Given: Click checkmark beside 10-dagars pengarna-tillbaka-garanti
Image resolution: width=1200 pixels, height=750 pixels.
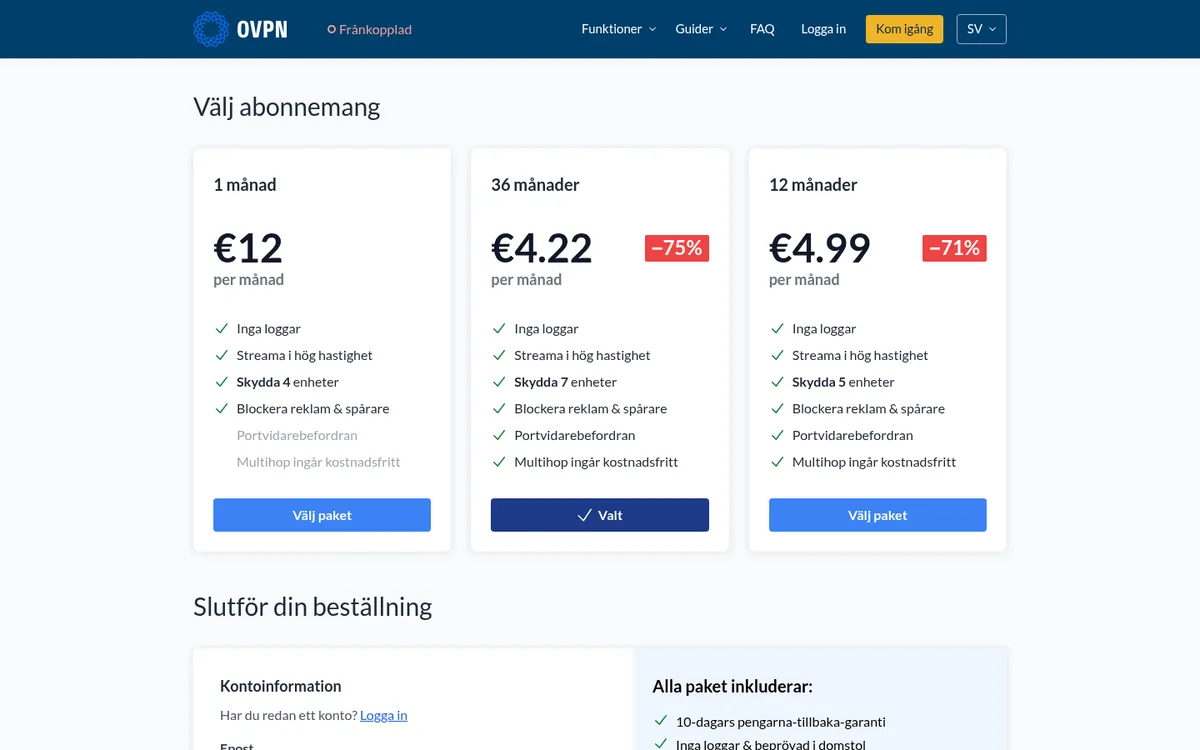Looking at the screenshot, I should pyautogui.click(x=660, y=721).
